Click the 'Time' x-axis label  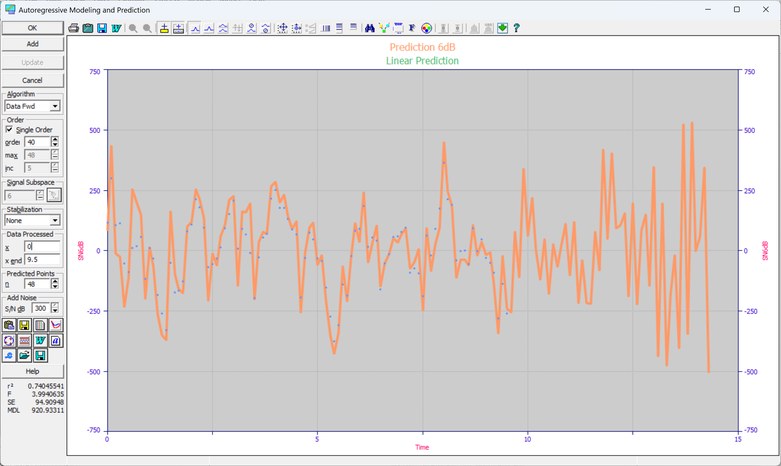point(422,447)
